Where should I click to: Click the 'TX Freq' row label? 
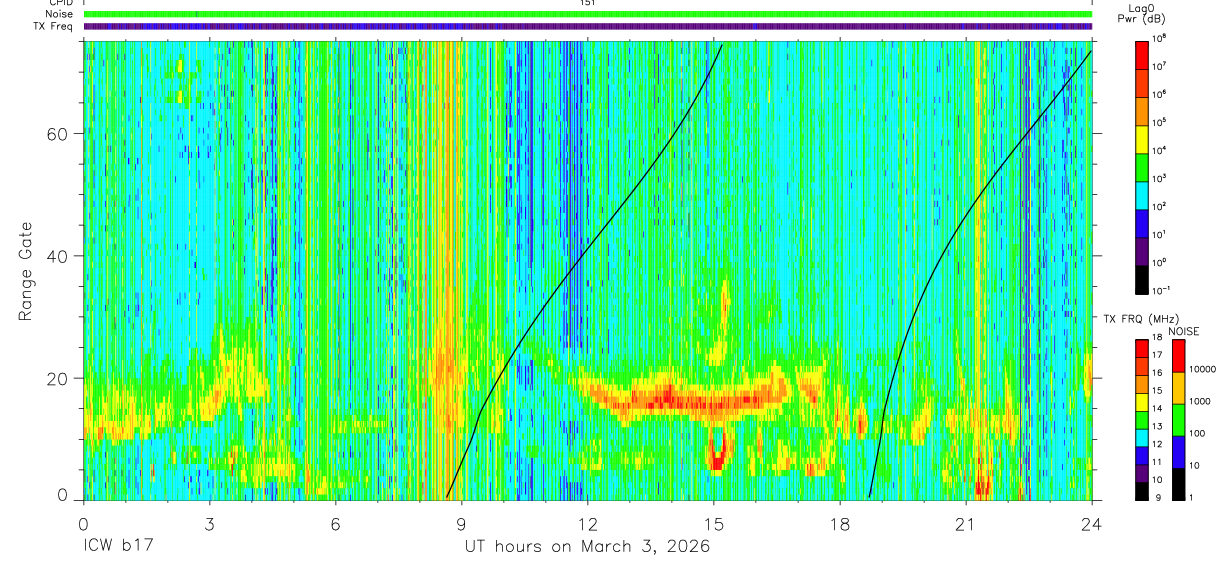pos(54,26)
